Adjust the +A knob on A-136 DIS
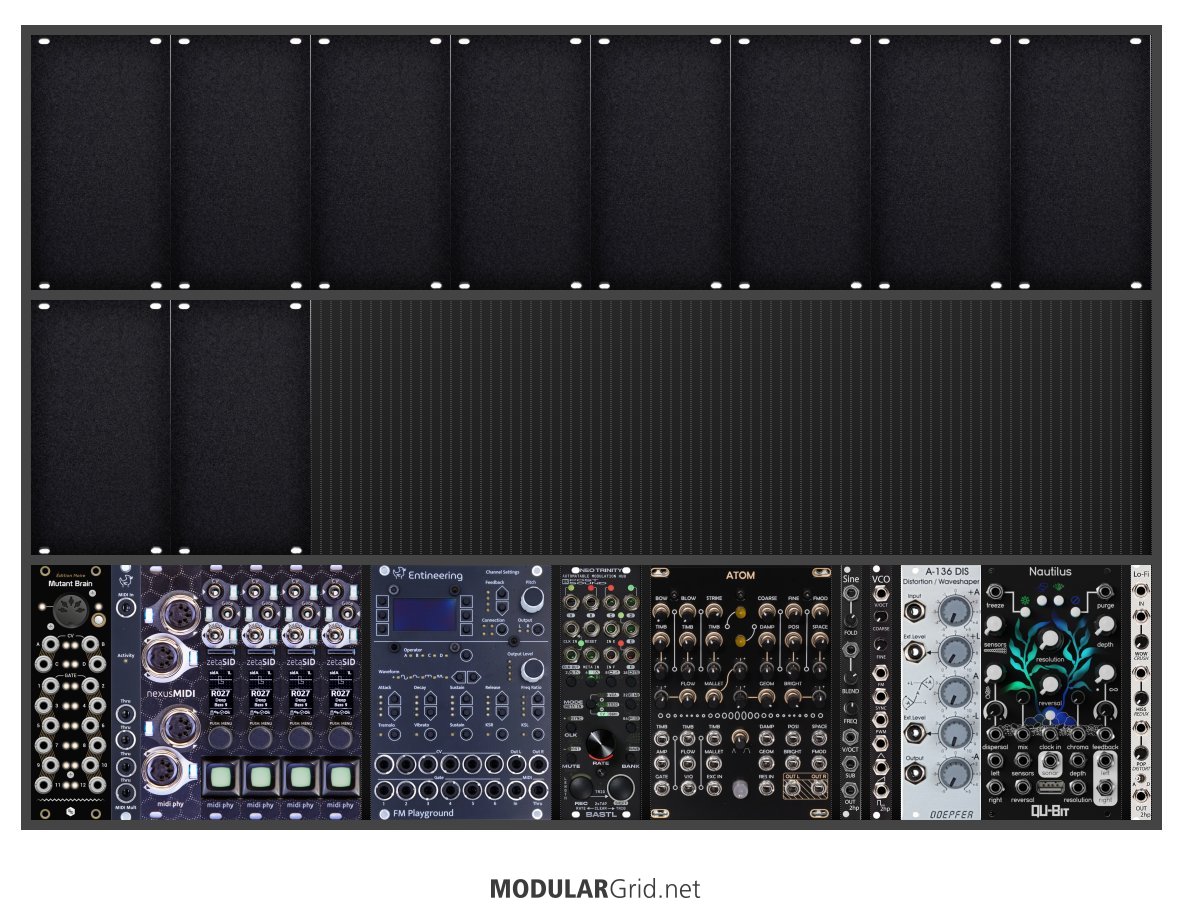 [956, 611]
